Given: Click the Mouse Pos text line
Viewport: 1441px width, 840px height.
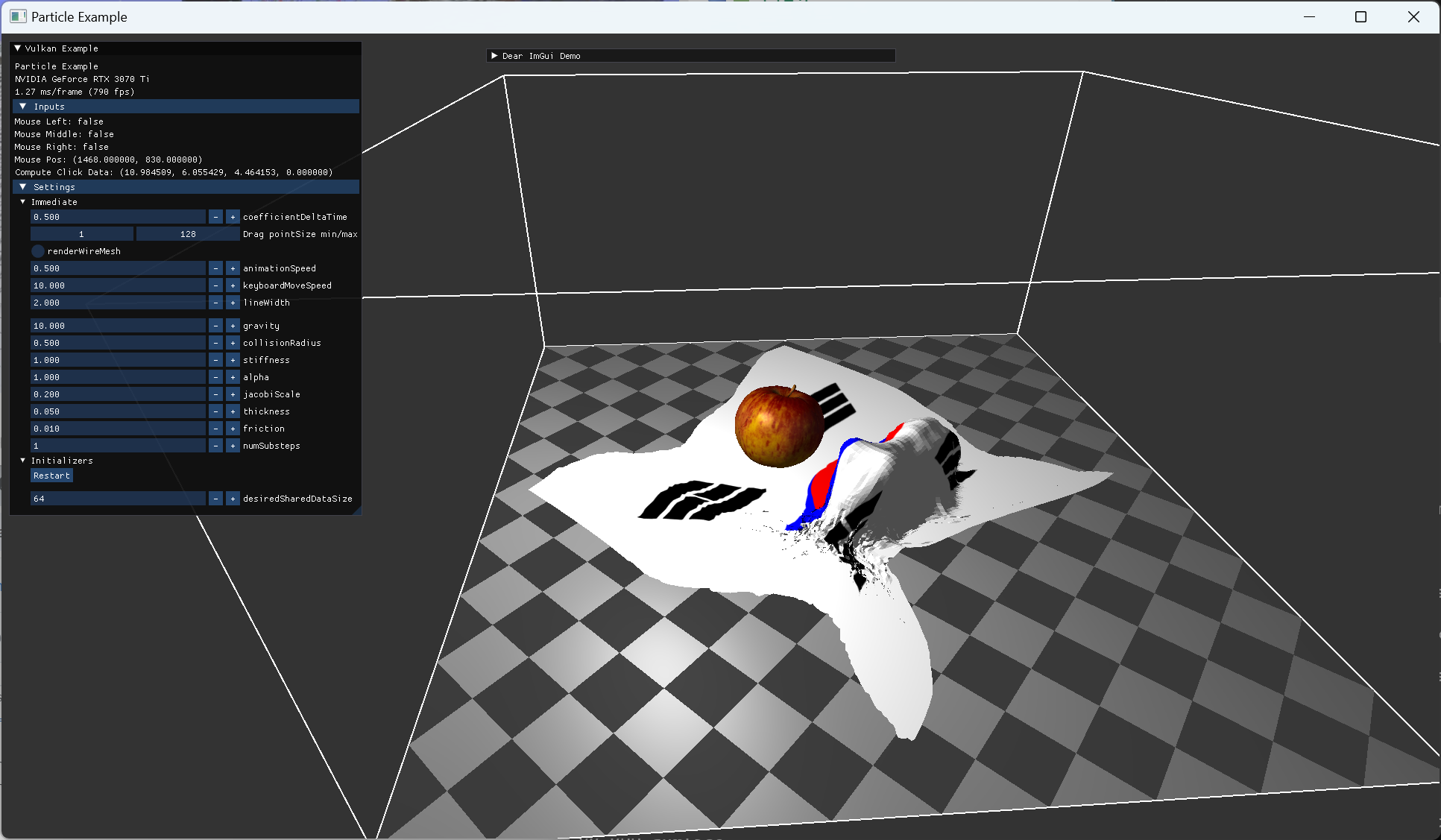Looking at the screenshot, I should pos(108,160).
